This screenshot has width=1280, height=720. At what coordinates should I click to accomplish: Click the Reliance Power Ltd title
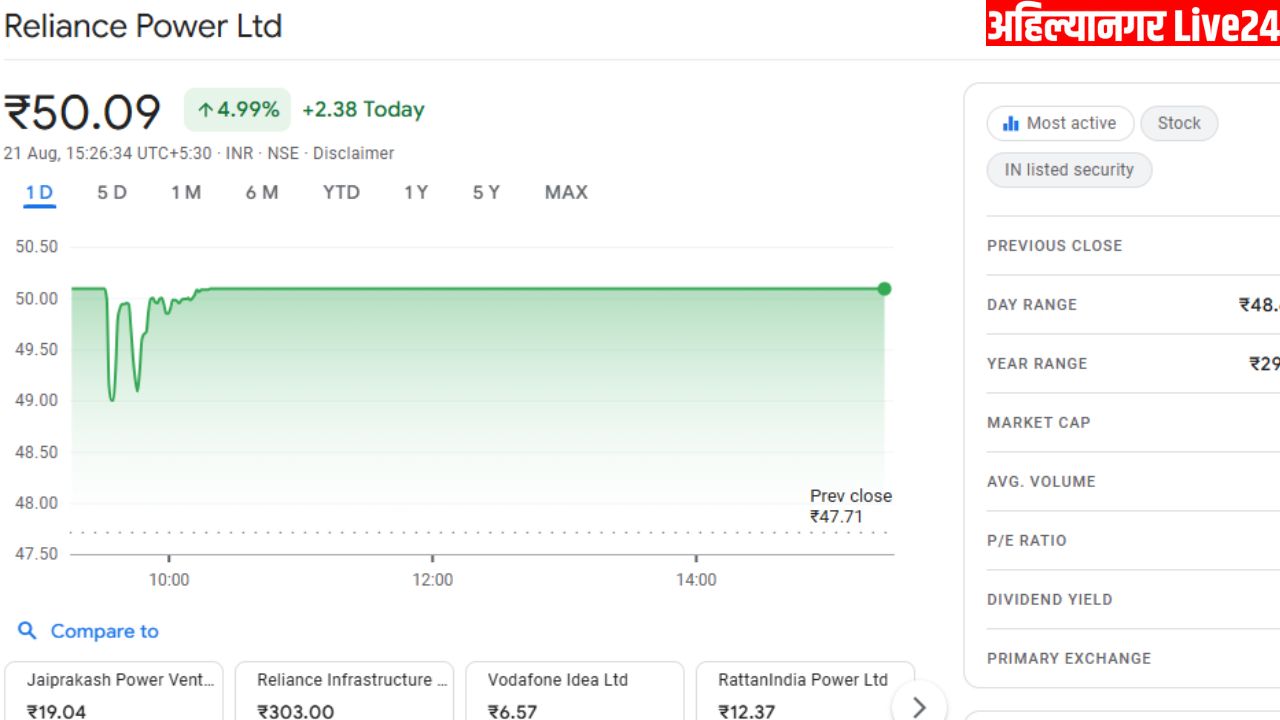tap(143, 26)
